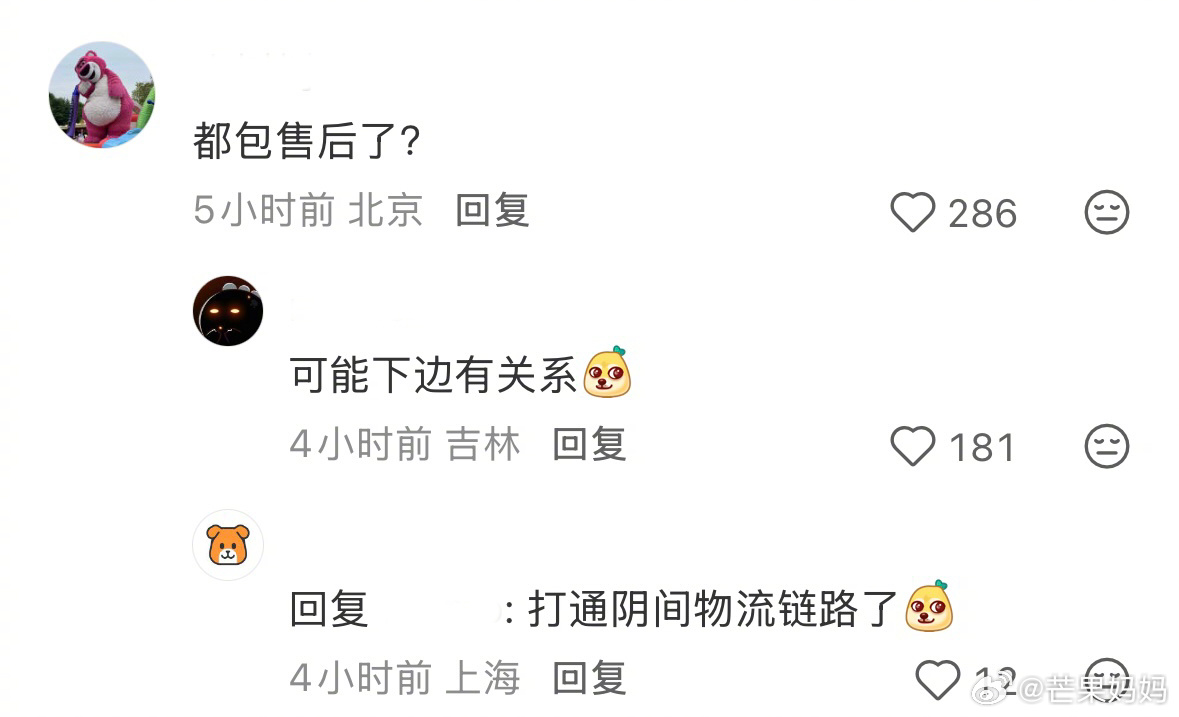The image size is (1179, 717).
Task: Reply to the Jilin user's comment
Action: coord(590,443)
